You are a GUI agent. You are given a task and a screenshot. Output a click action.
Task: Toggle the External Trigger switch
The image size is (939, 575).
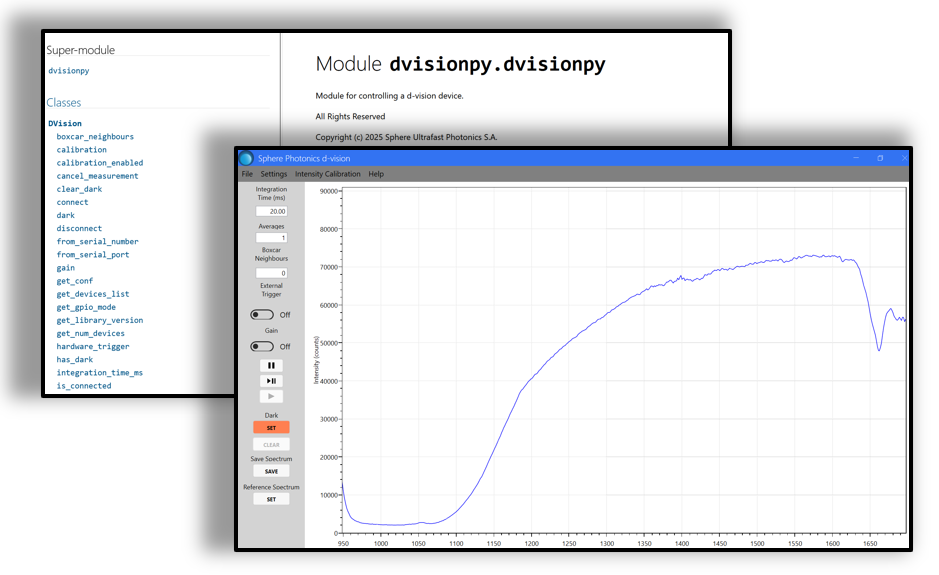[262, 315]
